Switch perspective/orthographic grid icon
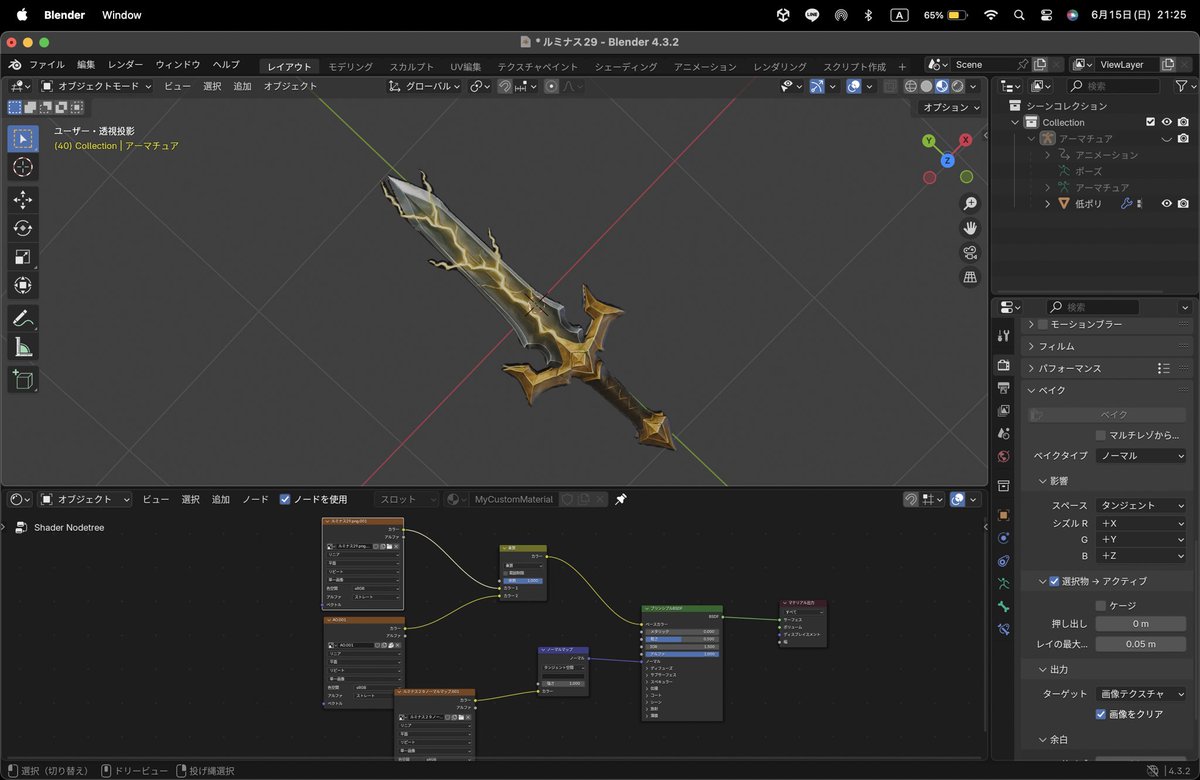Image resolution: width=1200 pixels, height=780 pixels. pos(969,278)
